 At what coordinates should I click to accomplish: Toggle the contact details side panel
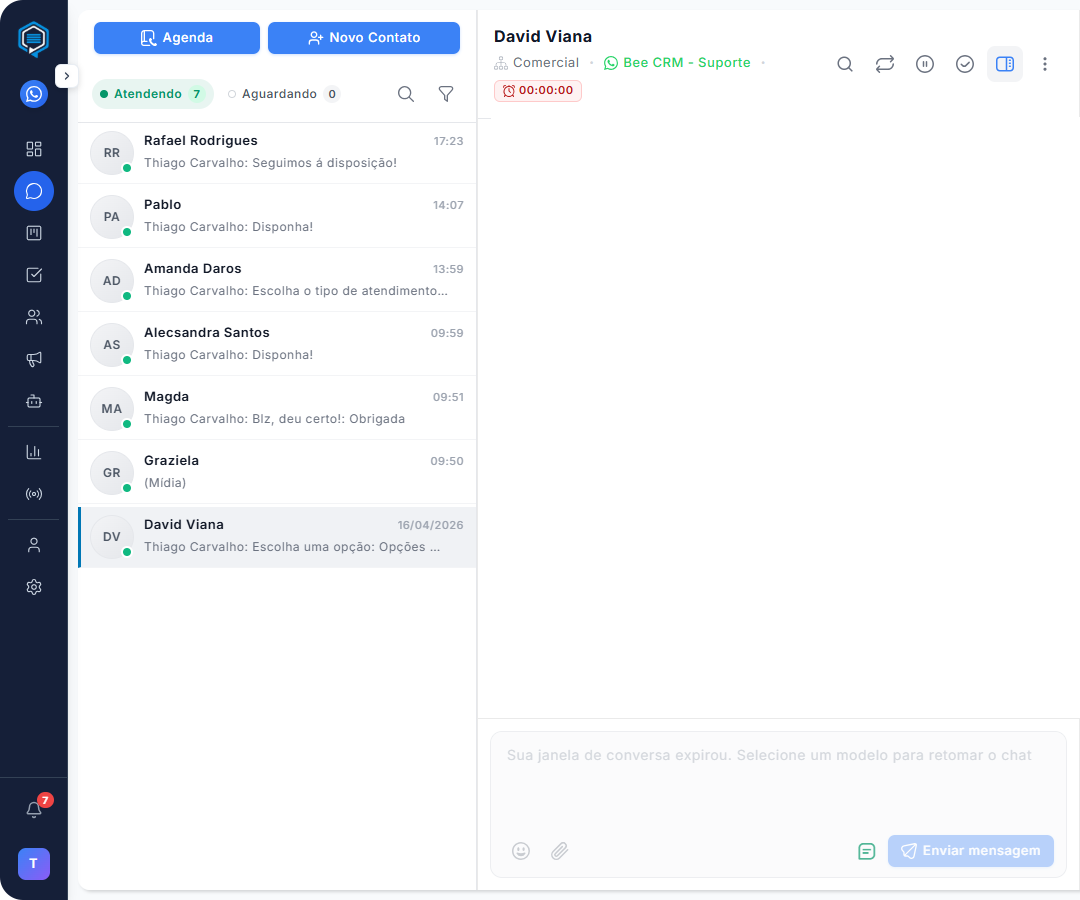click(1005, 64)
